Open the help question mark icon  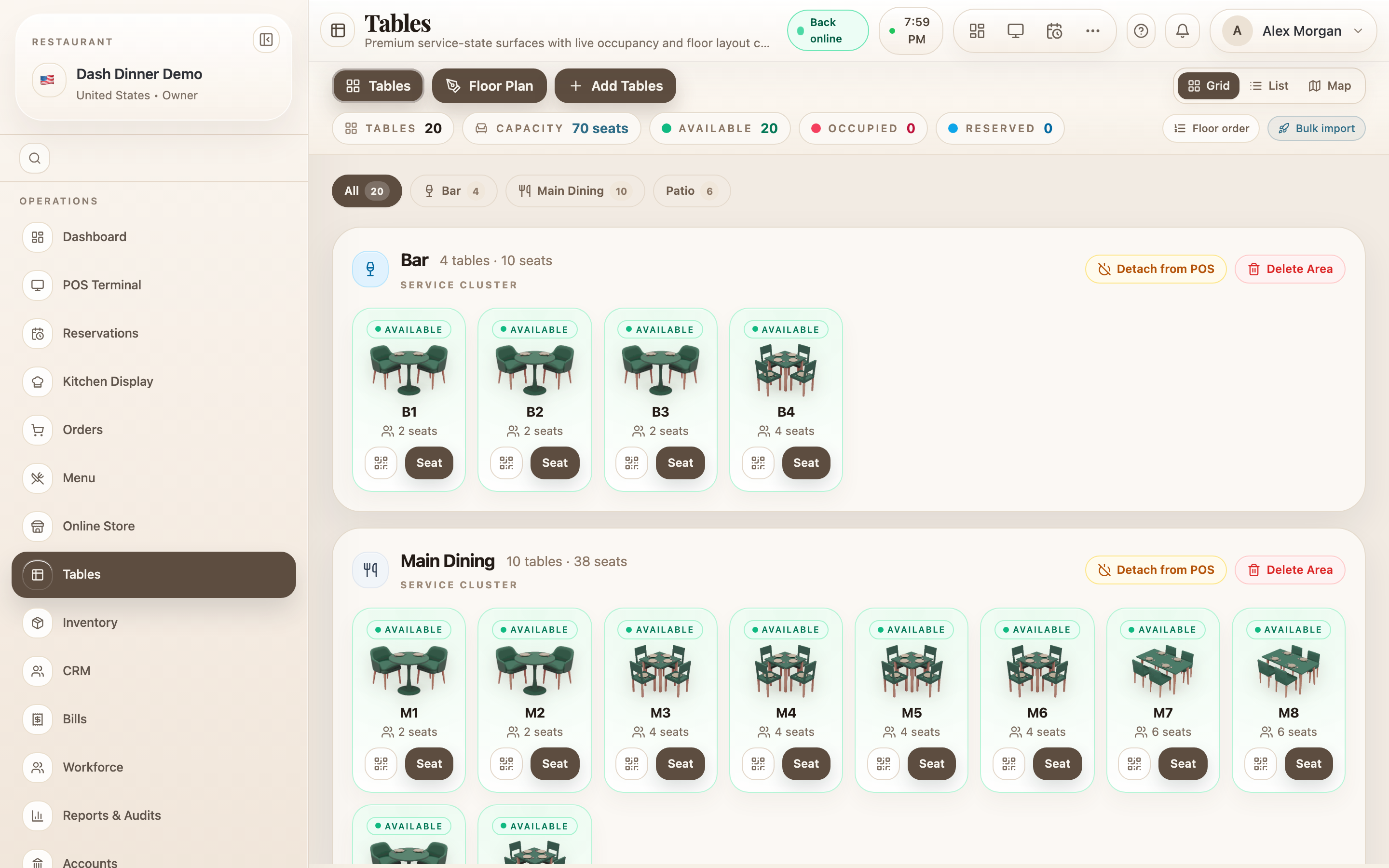click(x=1141, y=31)
